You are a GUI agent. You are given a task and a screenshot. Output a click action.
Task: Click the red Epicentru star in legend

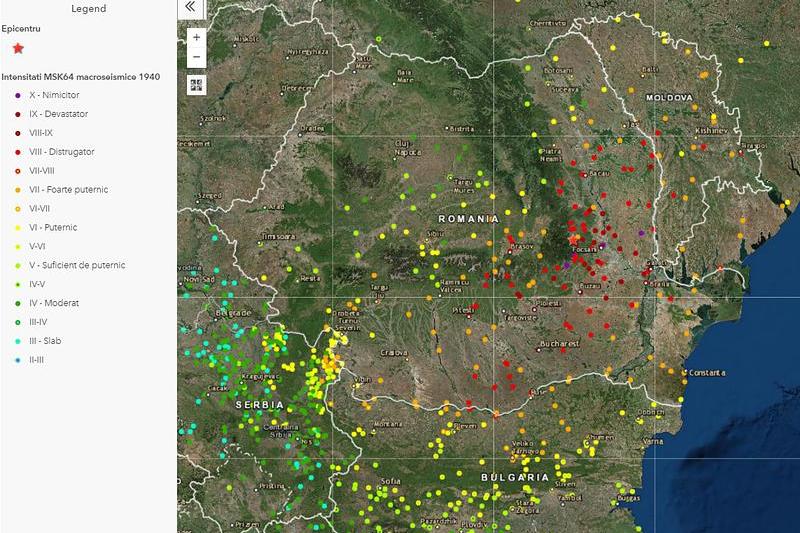pyautogui.click(x=18, y=48)
